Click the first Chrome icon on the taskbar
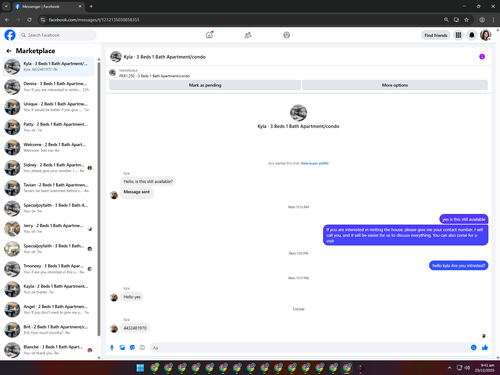Image resolution: width=500 pixels, height=375 pixels. point(154,368)
